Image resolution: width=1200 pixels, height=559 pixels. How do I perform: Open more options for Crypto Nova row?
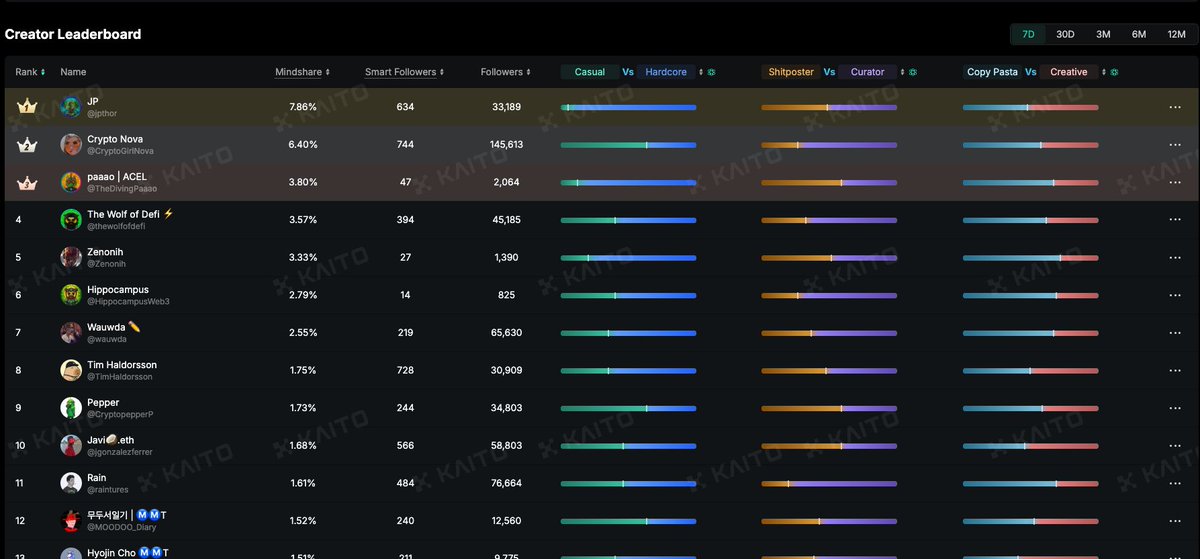tap(1175, 145)
